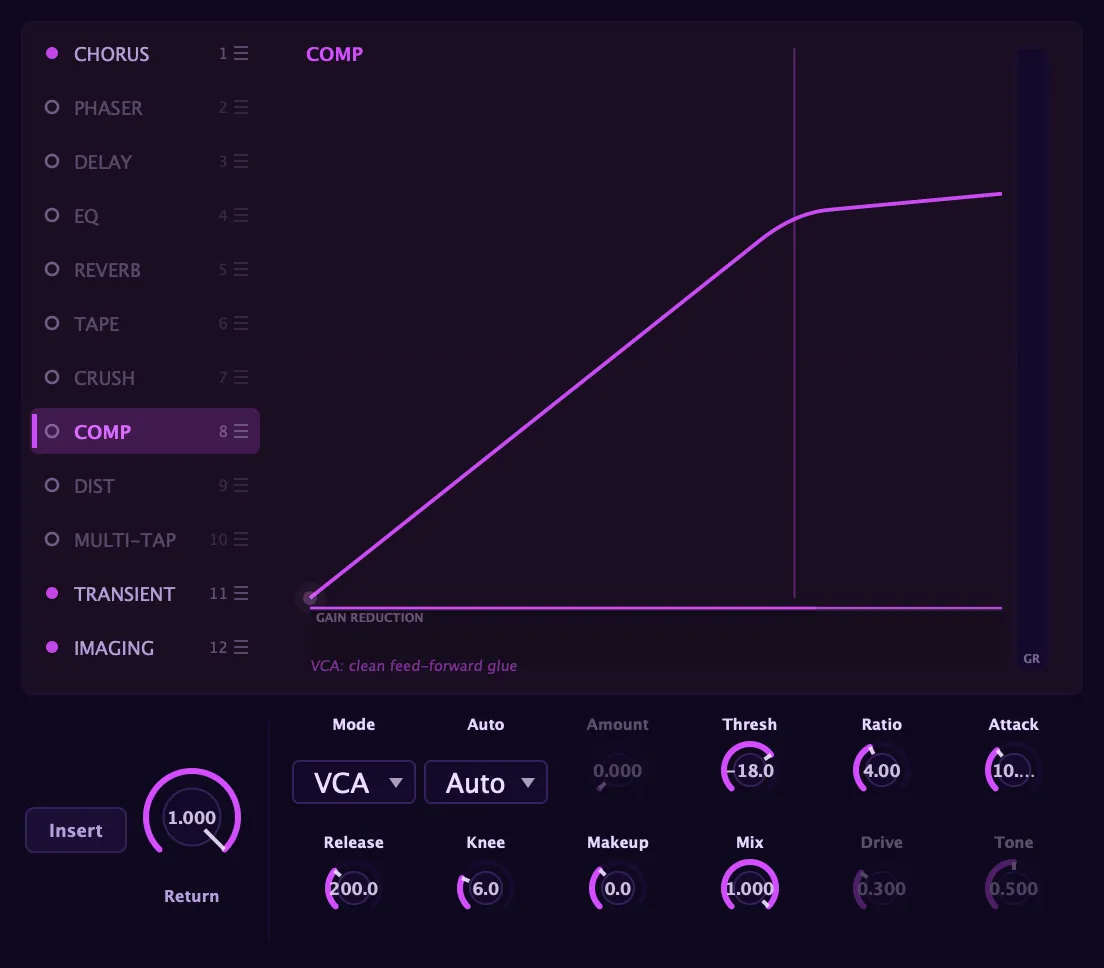Click the Release knob
This screenshot has width=1104, height=968.
[353, 888]
